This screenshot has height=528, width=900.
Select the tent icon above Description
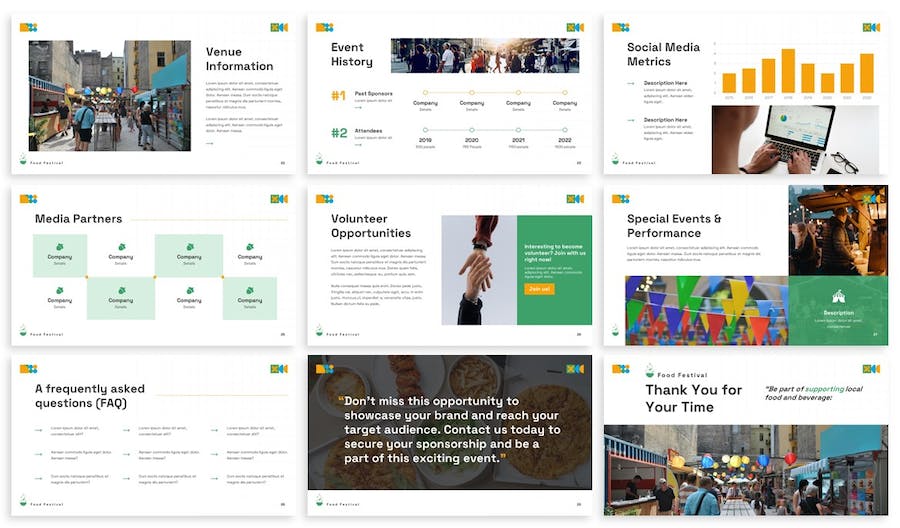[838, 297]
